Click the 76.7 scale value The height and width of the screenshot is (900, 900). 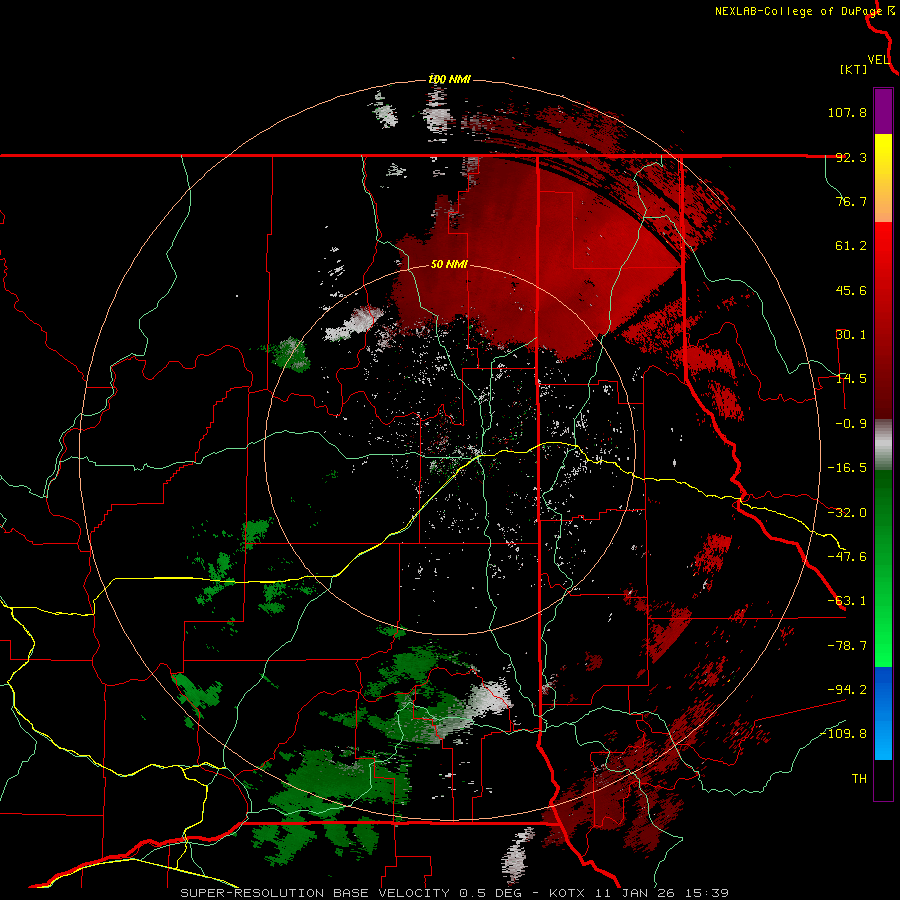point(851,201)
